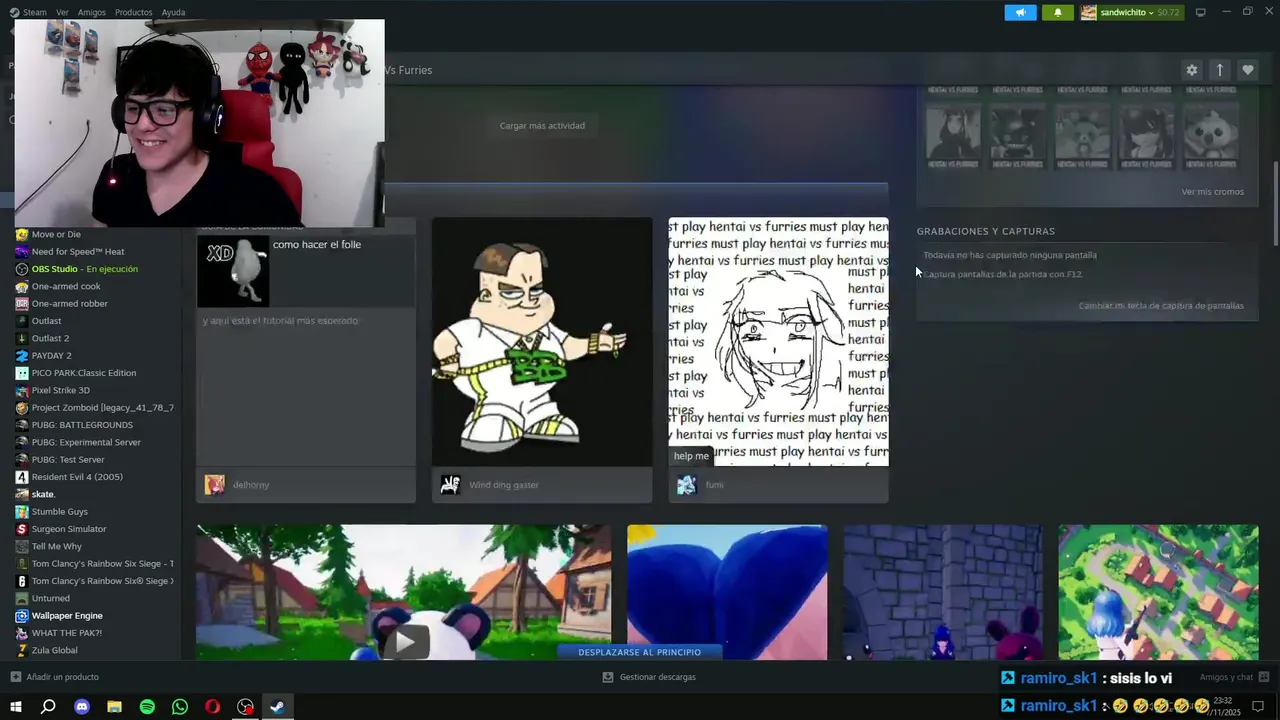Click the upward arrow icon button

(1219, 70)
